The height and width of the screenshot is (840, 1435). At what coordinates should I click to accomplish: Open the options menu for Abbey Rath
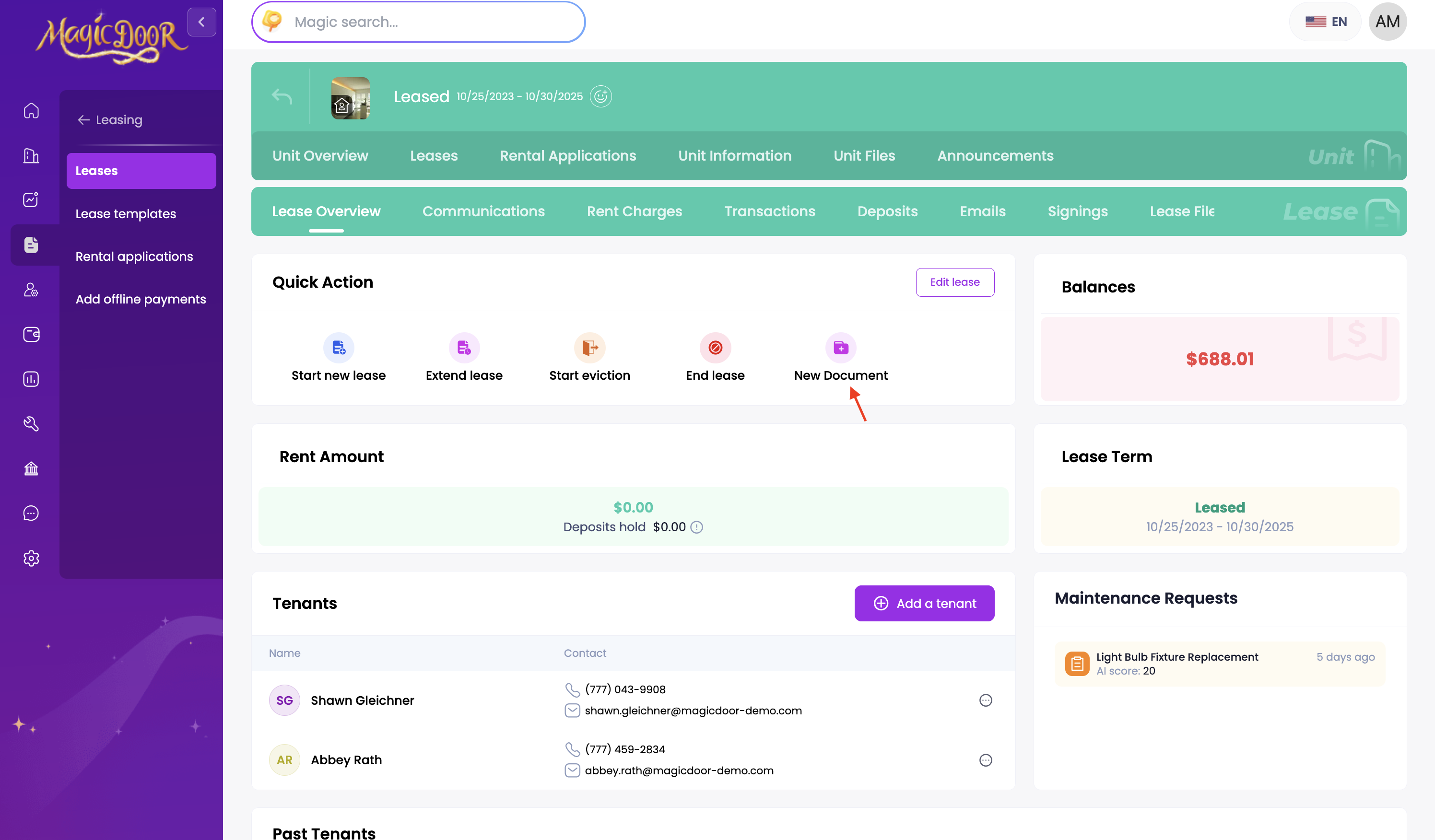985,760
